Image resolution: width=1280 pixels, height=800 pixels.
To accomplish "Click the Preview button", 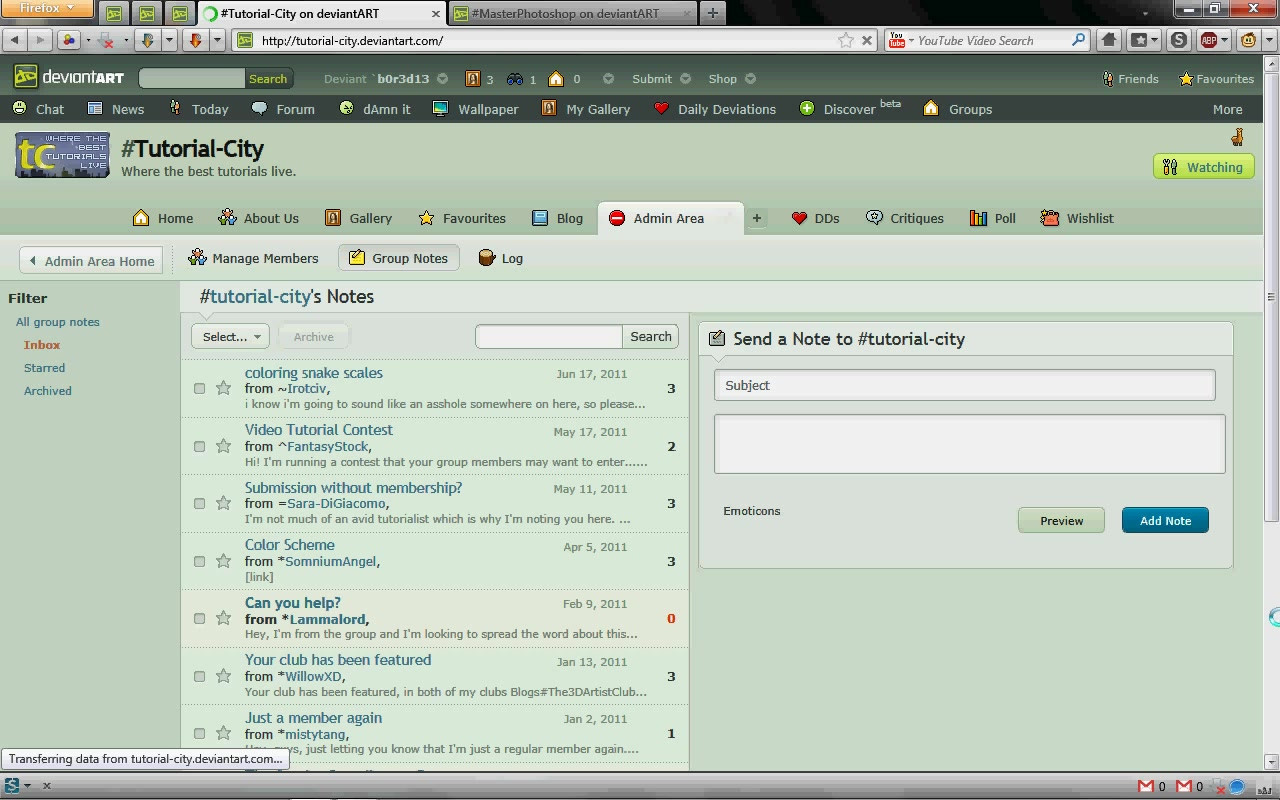I will pyautogui.click(x=1061, y=520).
